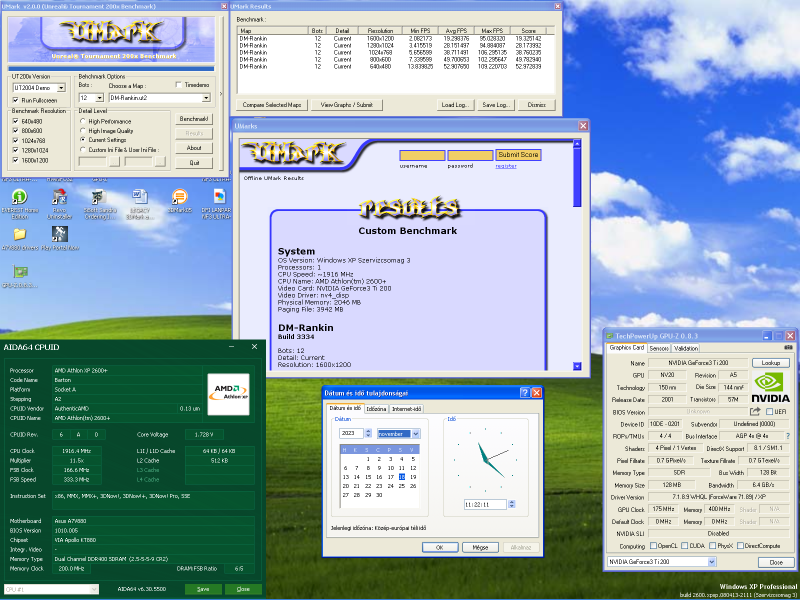Image resolution: width=800 pixels, height=600 pixels.
Task: Click the Benchmark! button in UMark
Action: 194,119
